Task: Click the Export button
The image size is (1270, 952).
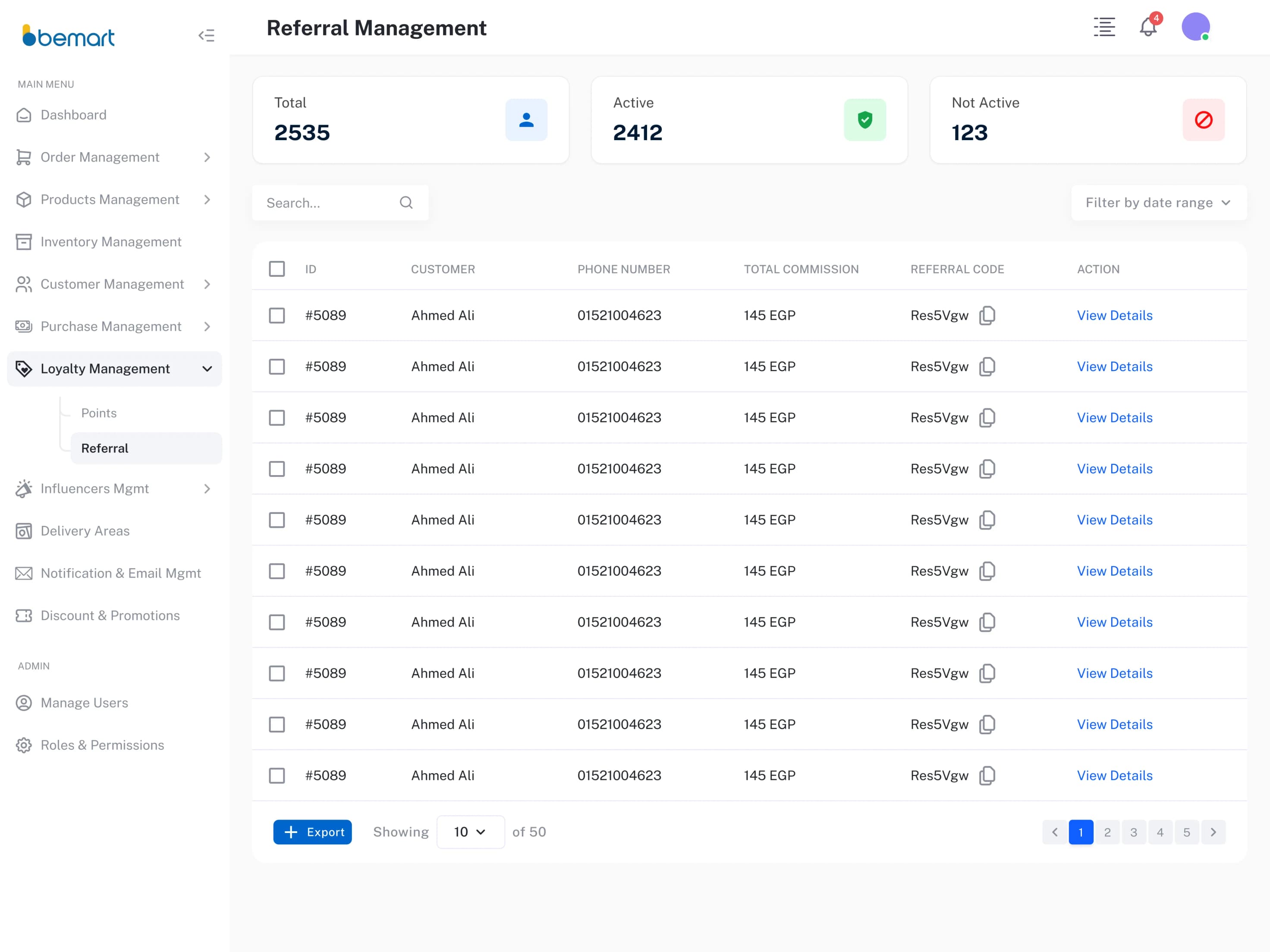Action: coord(312,832)
